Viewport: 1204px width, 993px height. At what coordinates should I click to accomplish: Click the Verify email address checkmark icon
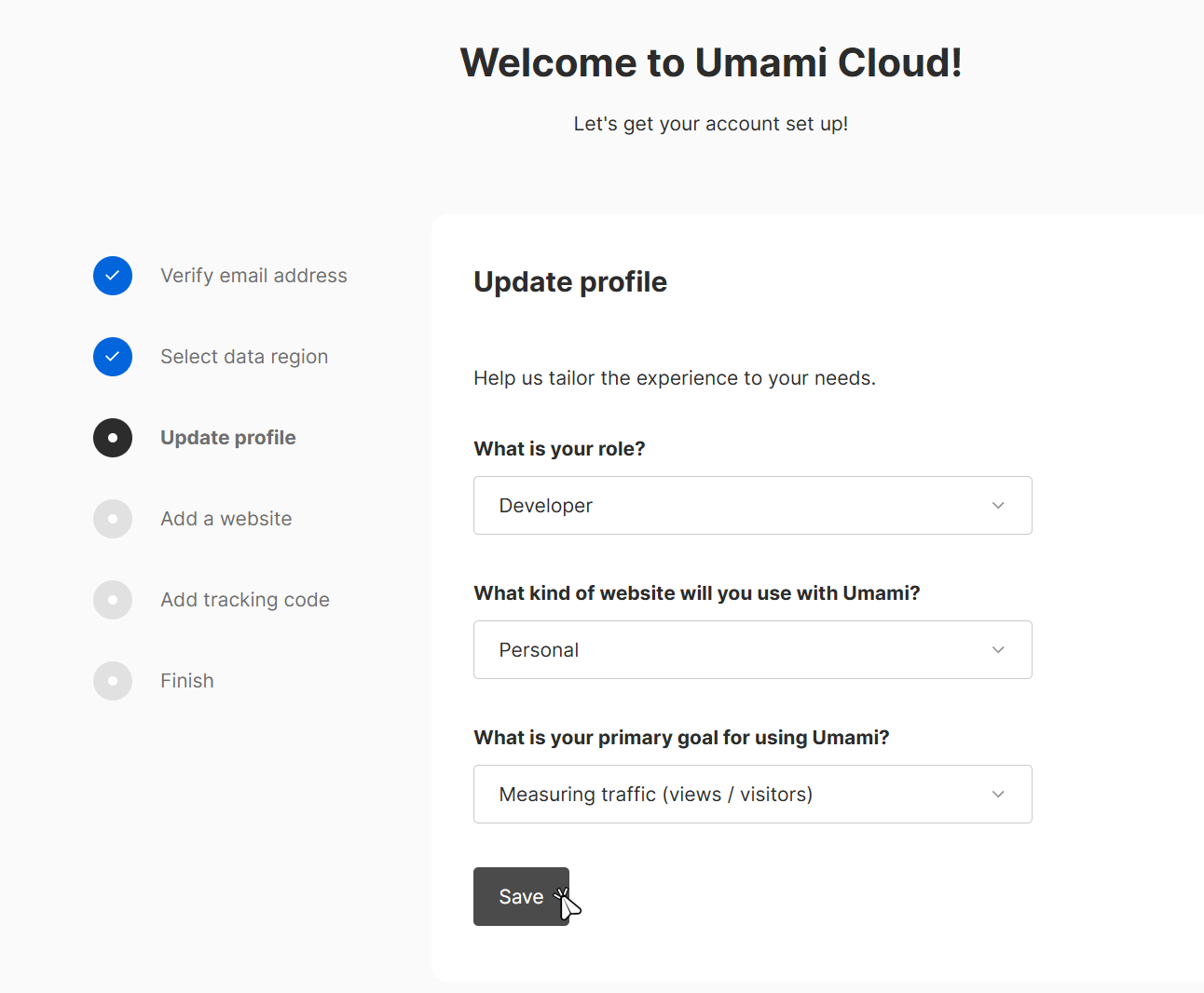click(x=113, y=276)
